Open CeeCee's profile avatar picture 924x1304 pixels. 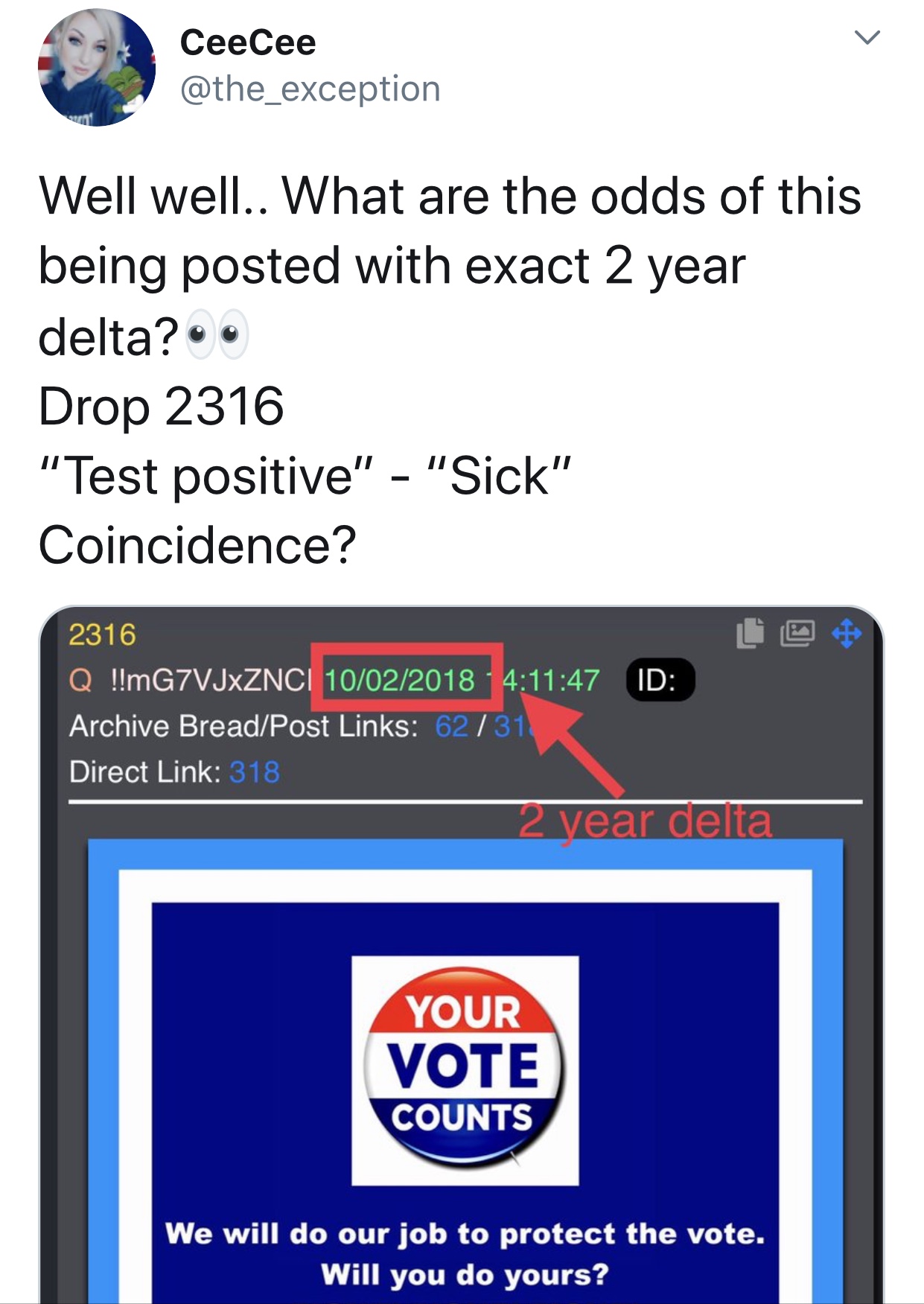pyautogui.click(x=97, y=67)
